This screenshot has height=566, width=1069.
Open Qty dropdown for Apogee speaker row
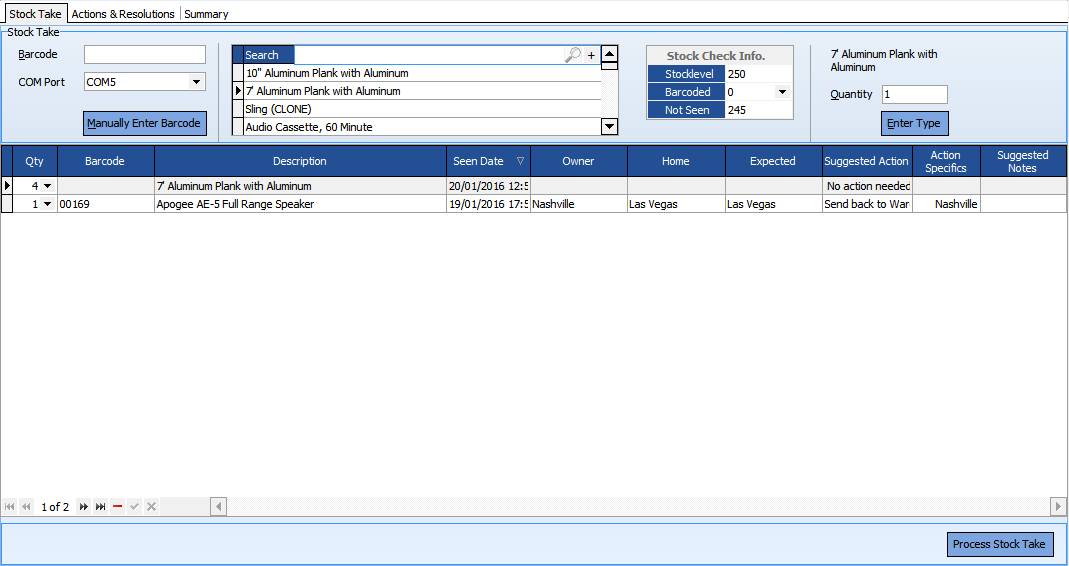point(47,204)
